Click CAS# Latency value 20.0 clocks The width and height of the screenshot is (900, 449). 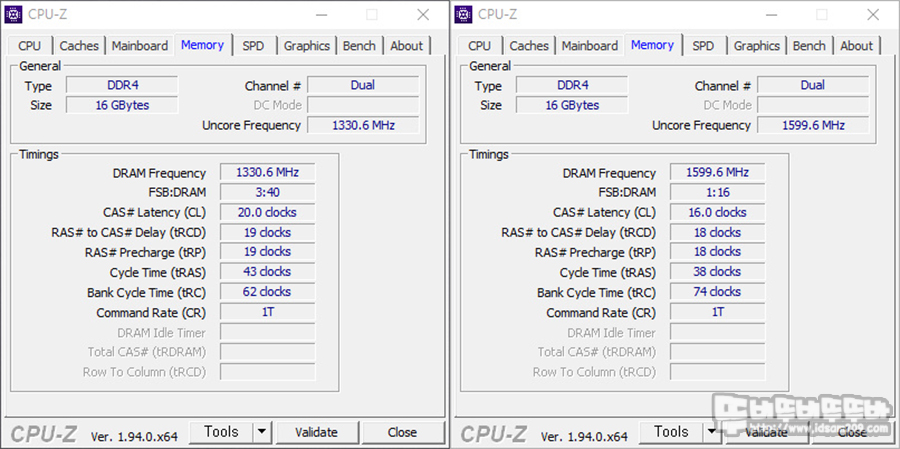pyautogui.click(x=267, y=212)
